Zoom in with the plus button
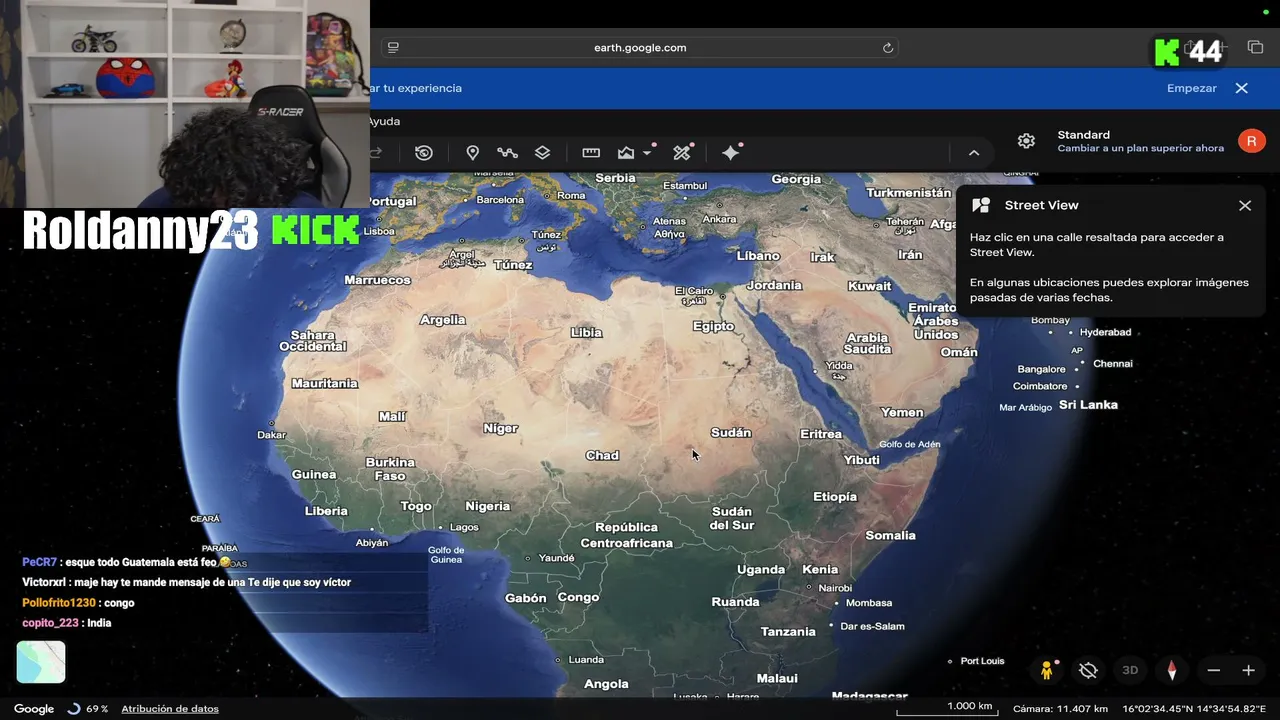Image resolution: width=1280 pixels, height=720 pixels. pyautogui.click(x=1248, y=670)
